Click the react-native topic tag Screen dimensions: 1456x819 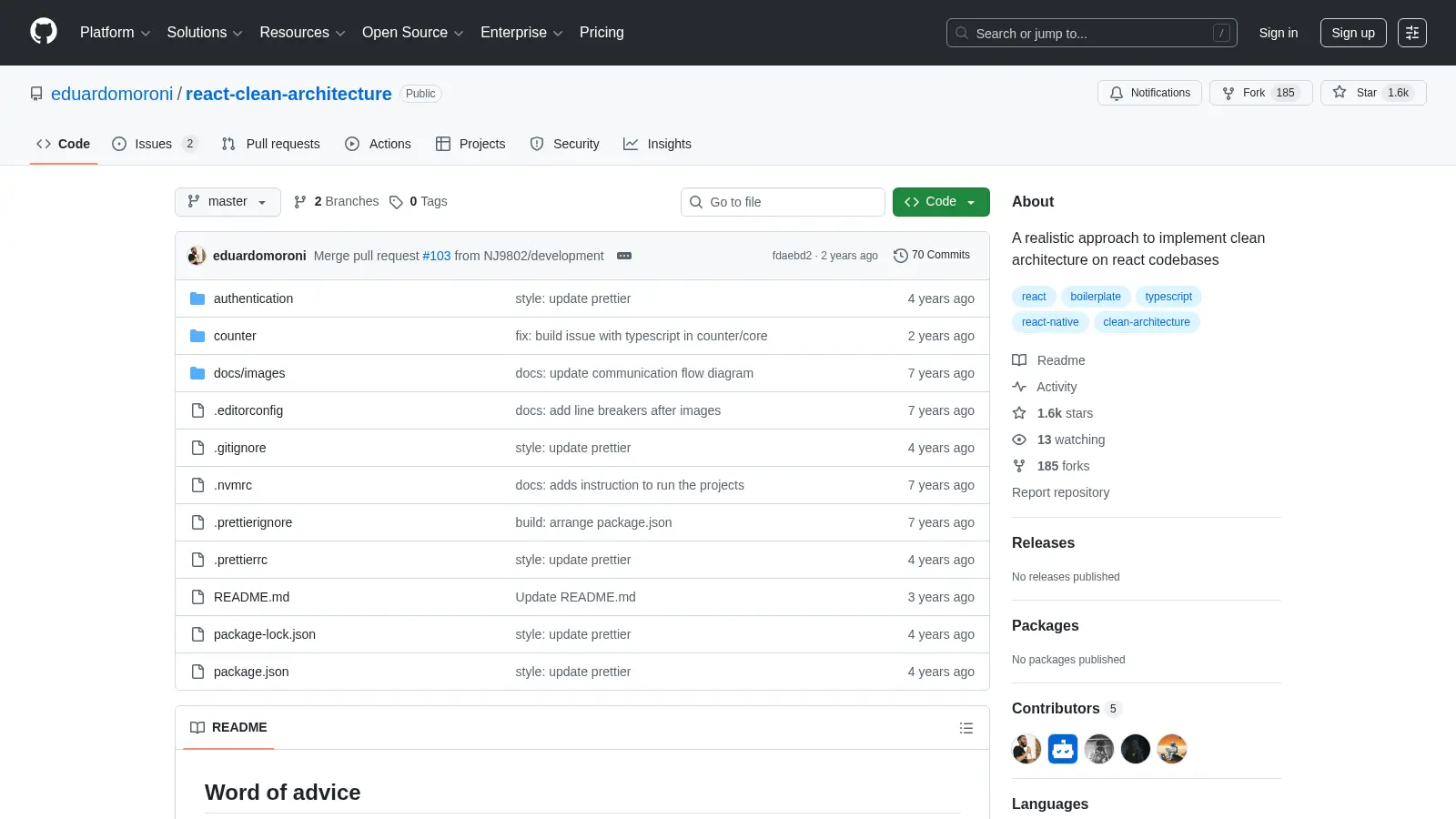[x=1050, y=322]
